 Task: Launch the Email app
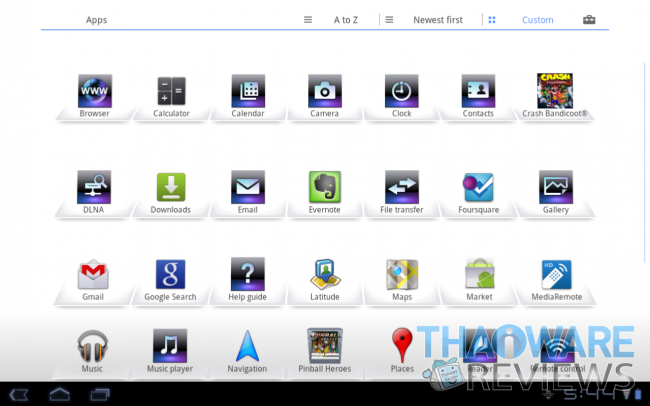click(x=248, y=187)
